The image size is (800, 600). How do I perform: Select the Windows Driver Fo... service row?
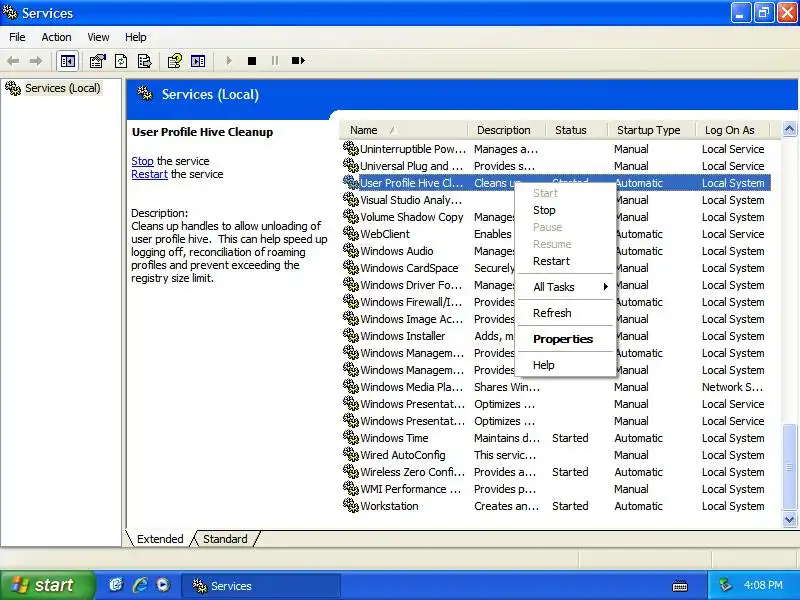(x=556, y=285)
